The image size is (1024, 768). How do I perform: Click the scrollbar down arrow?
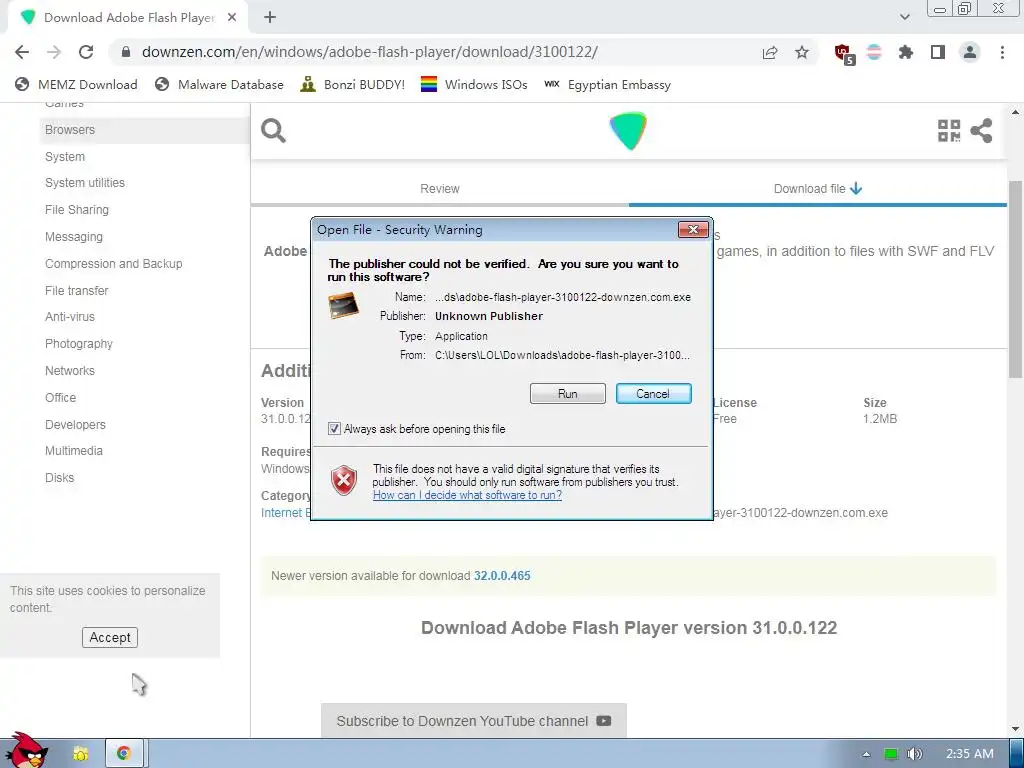pos(1015,729)
